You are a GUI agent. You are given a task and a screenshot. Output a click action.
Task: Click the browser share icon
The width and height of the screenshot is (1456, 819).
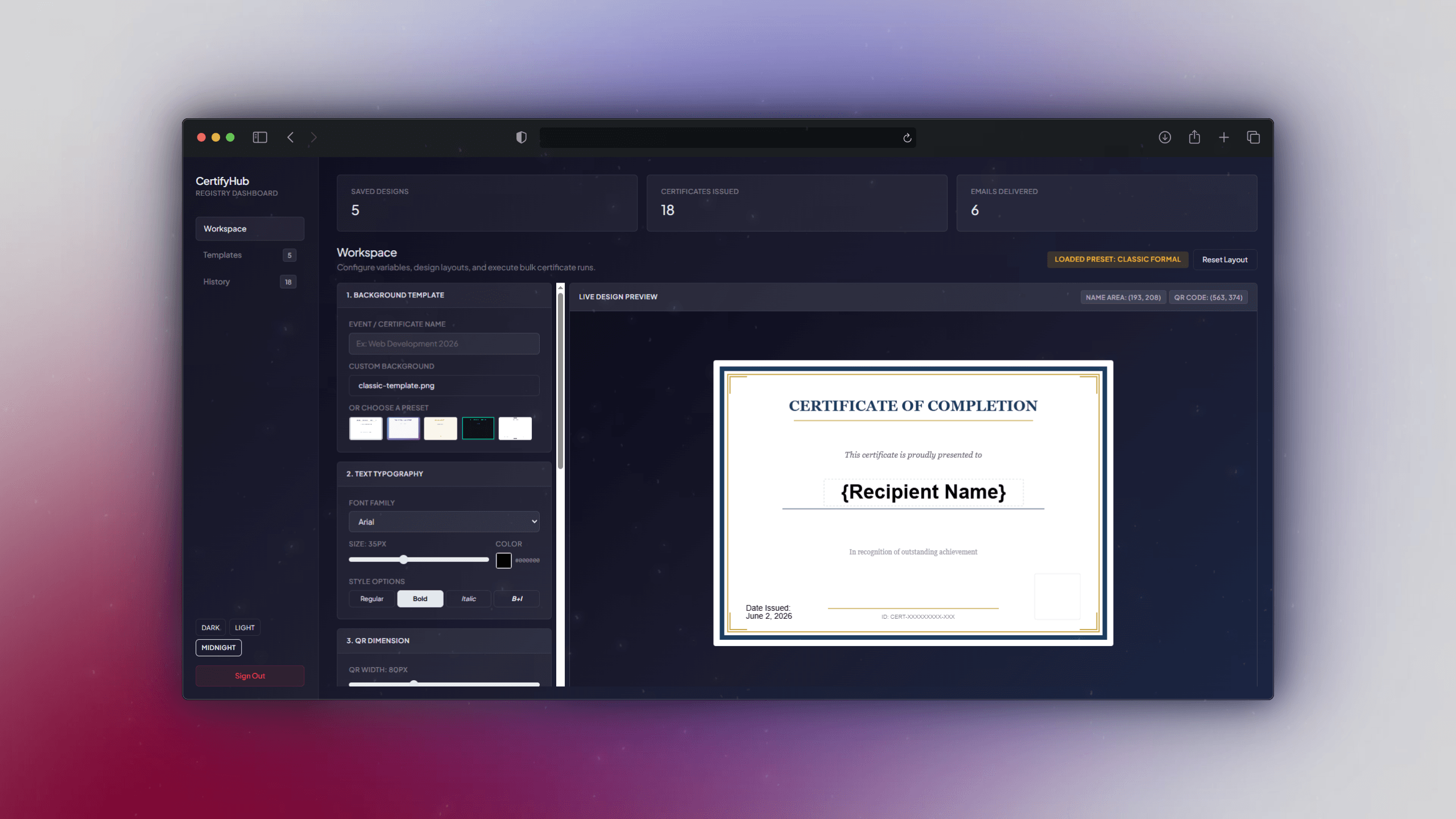click(x=1194, y=137)
